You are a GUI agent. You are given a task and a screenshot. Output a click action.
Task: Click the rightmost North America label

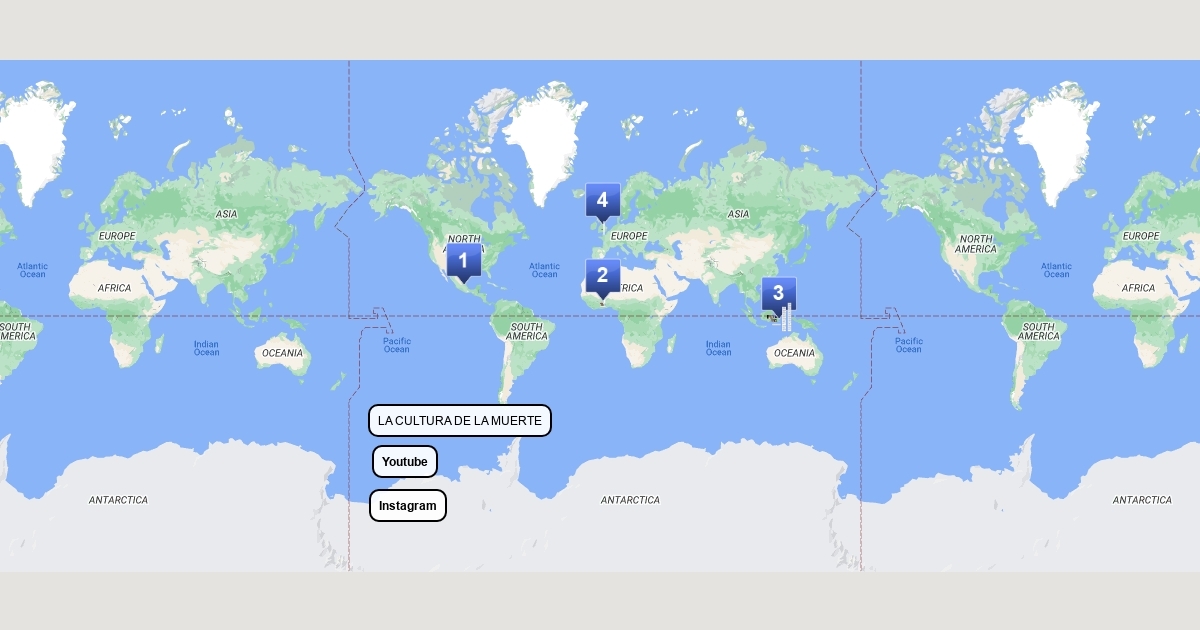point(976,244)
